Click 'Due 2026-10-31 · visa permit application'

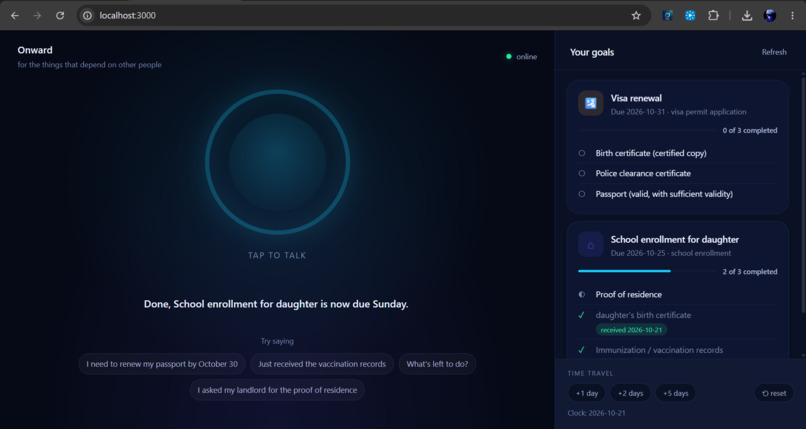click(679, 112)
